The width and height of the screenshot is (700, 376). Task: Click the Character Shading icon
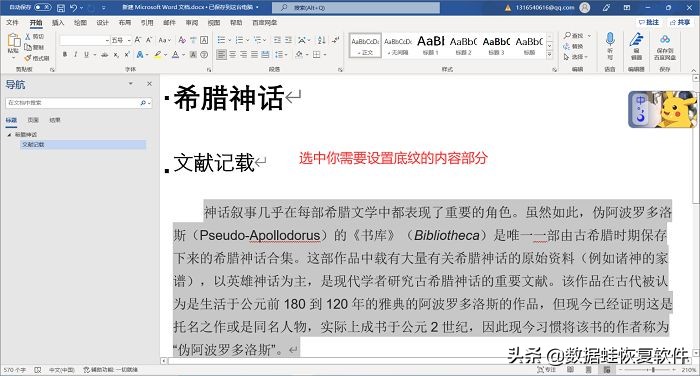pyautogui.click(x=193, y=54)
